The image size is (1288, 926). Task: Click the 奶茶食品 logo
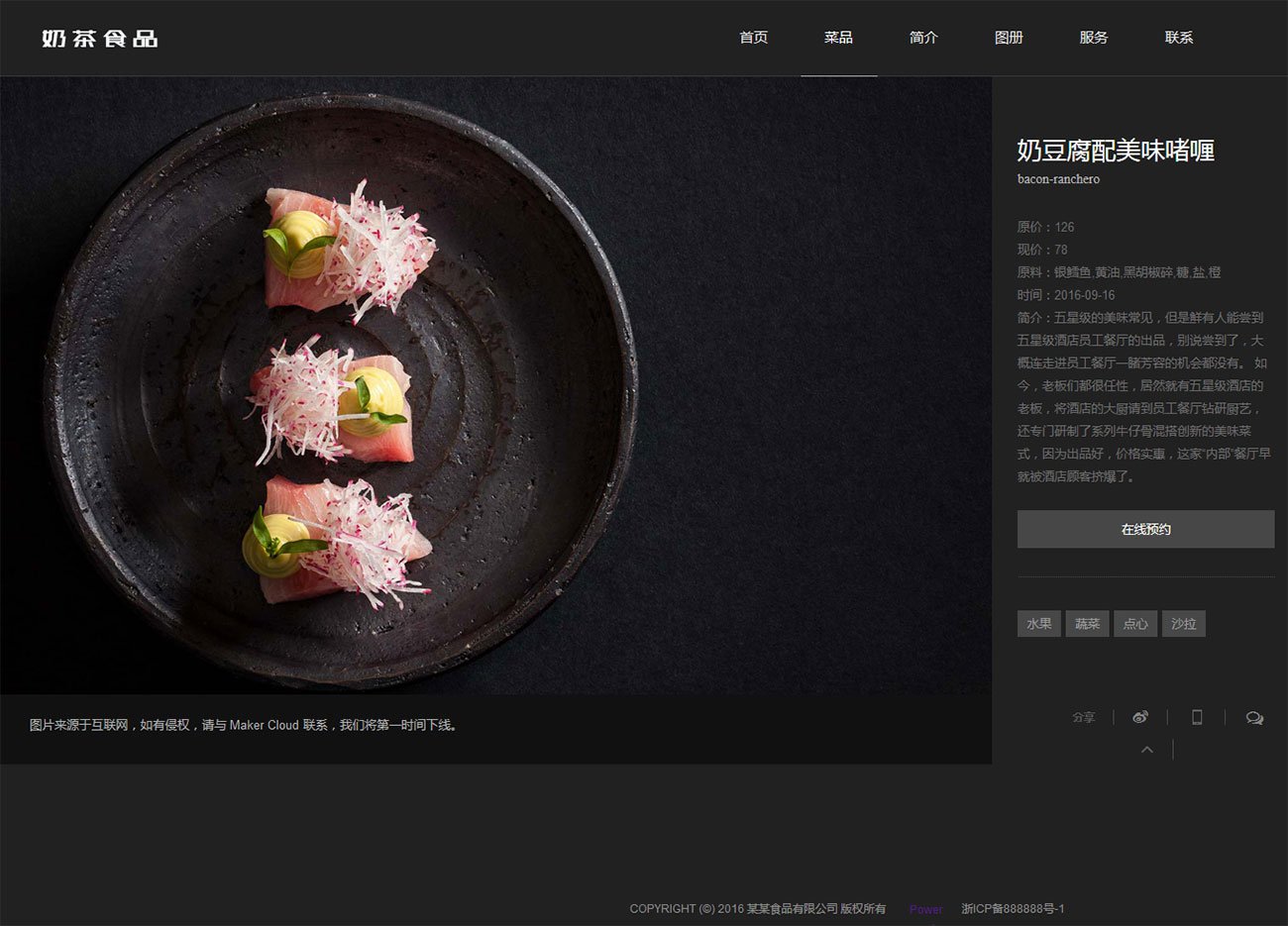pos(100,39)
